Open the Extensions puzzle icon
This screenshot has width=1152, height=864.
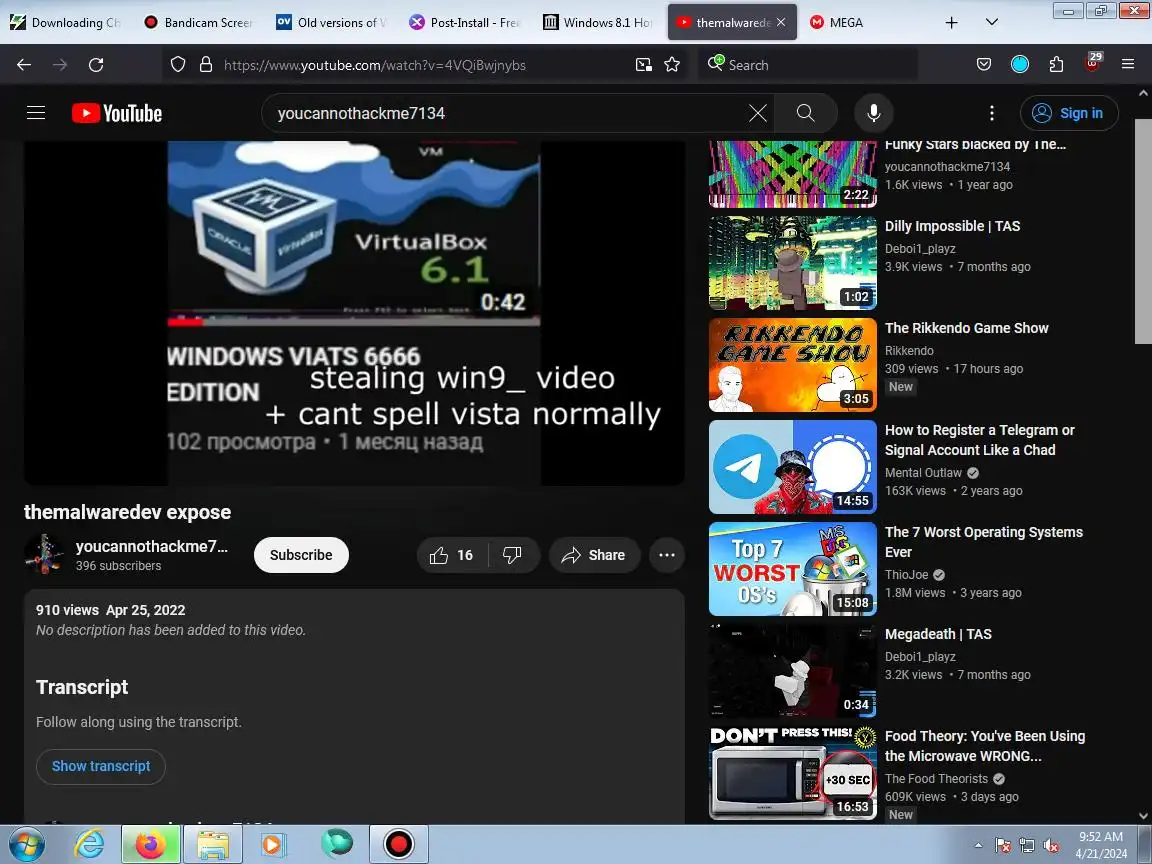(x=1056, y=65)
